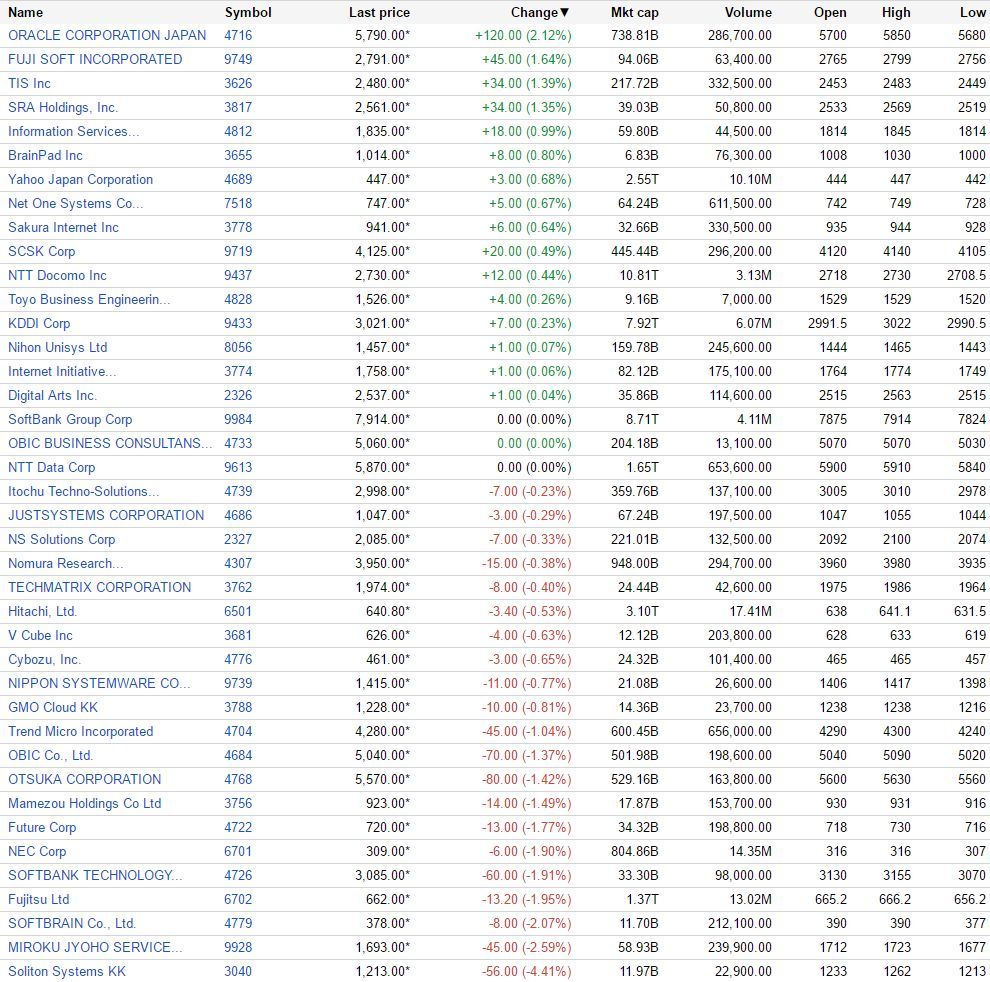Open GMO Cloud KK link
The width and height of the screenshot is (990, 982).
53,707
